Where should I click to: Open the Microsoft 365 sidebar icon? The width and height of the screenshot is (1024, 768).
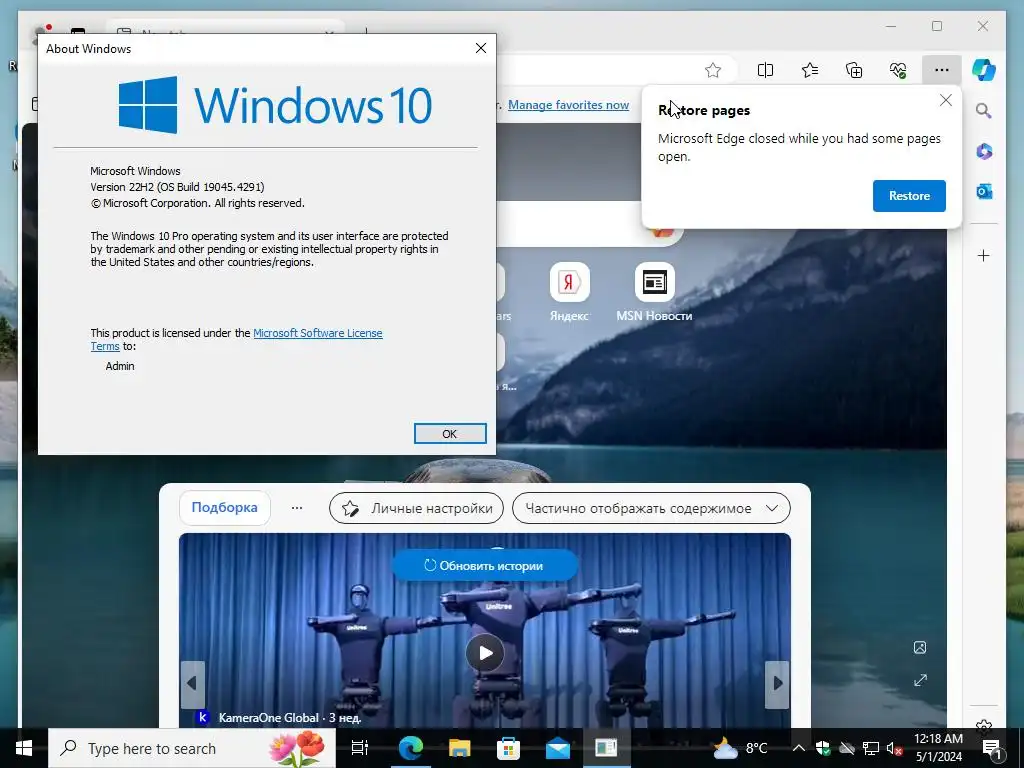point(984,152)
